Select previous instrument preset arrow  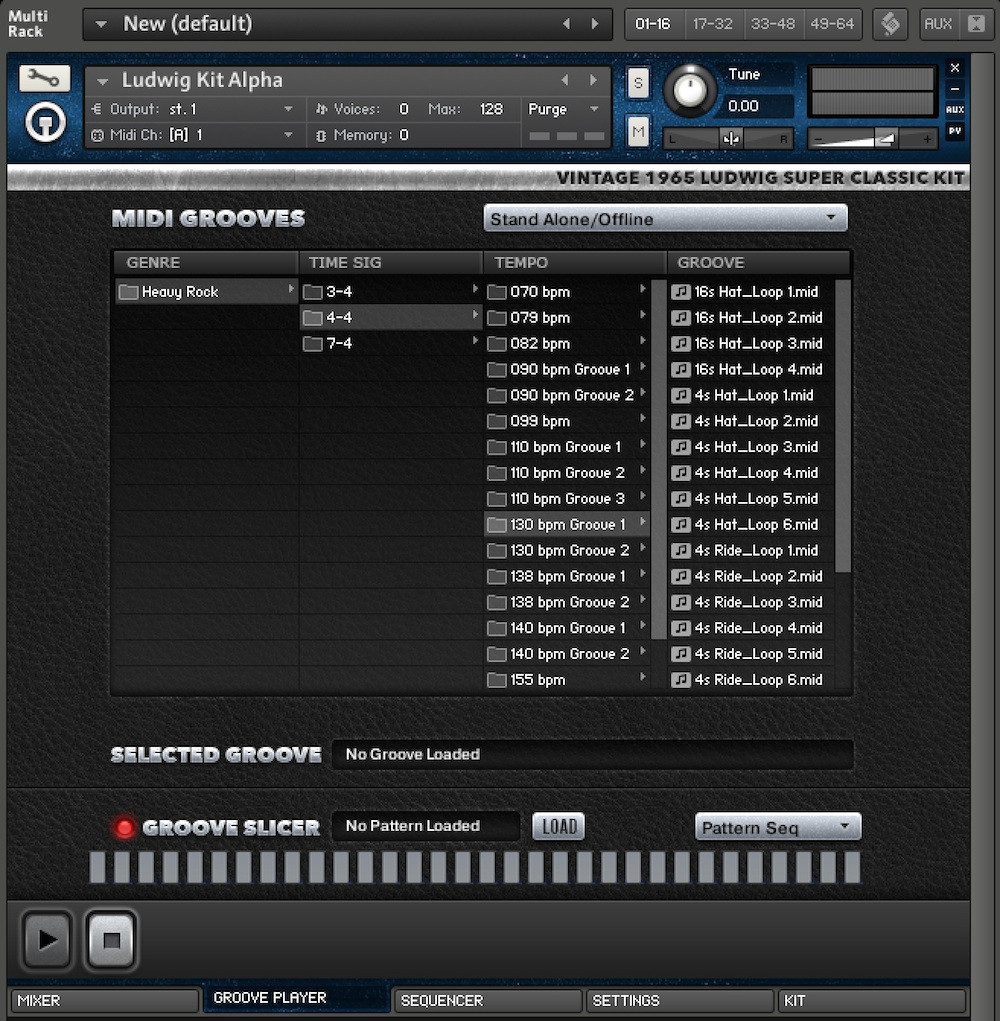pos(565,80)
